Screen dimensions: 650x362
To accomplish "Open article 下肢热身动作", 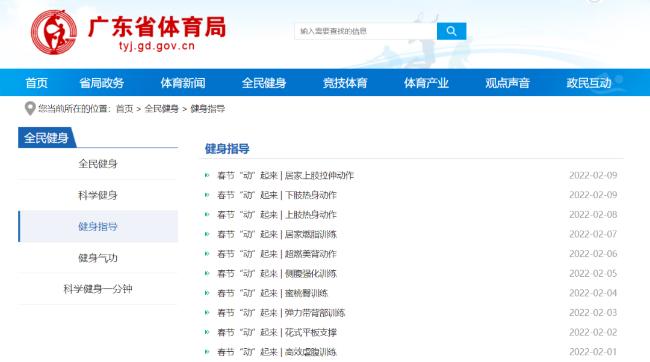I will (x=277, y=195).
